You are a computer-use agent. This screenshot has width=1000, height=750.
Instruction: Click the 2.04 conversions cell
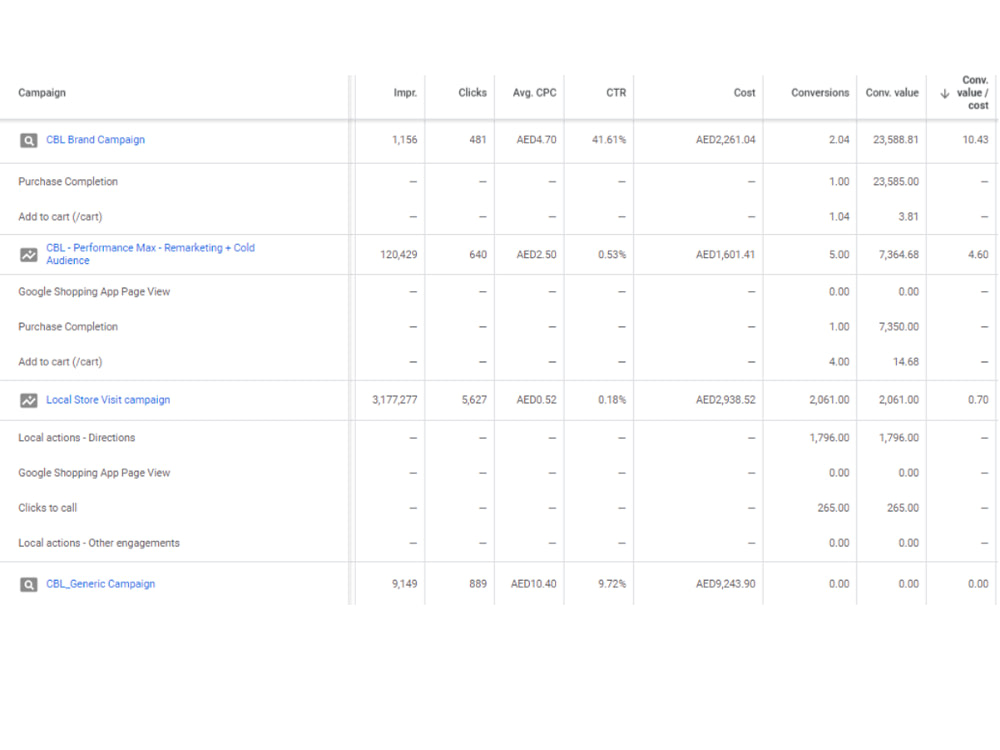click(x=839, y=140)
